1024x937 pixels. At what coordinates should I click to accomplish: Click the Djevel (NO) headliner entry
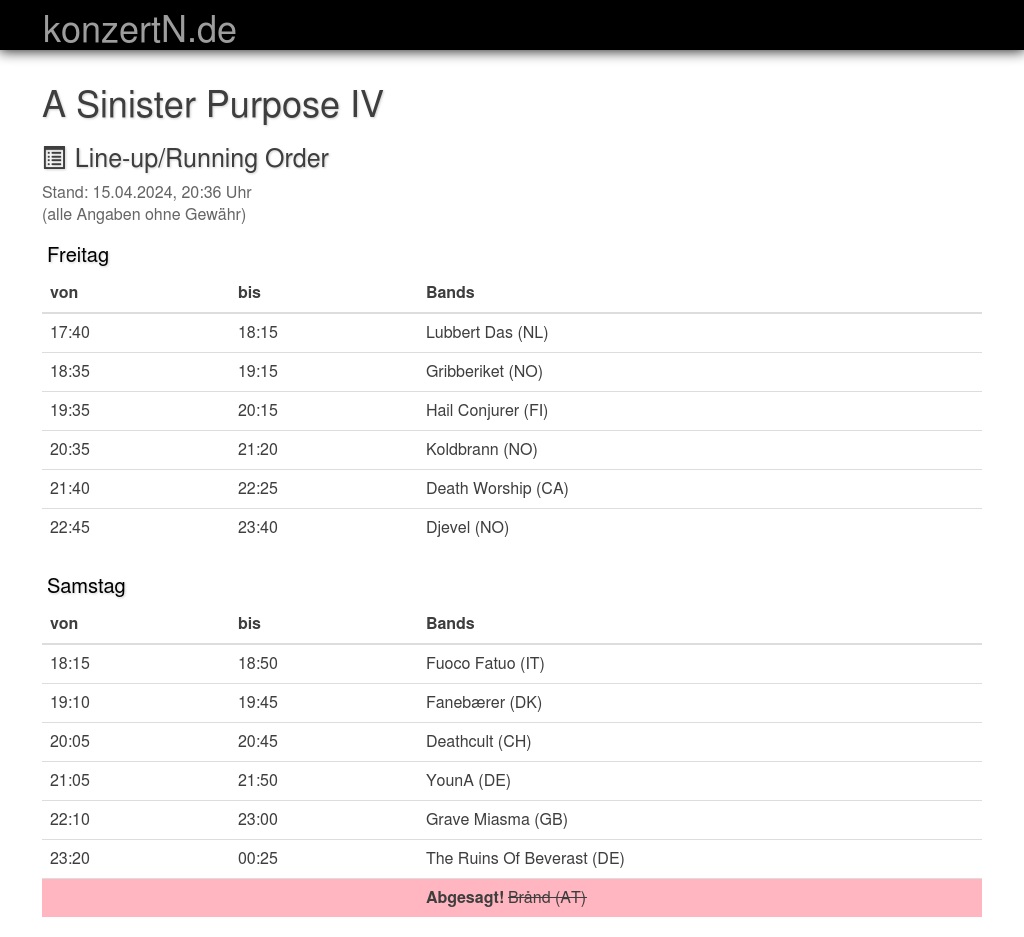[x=467, y=527]
